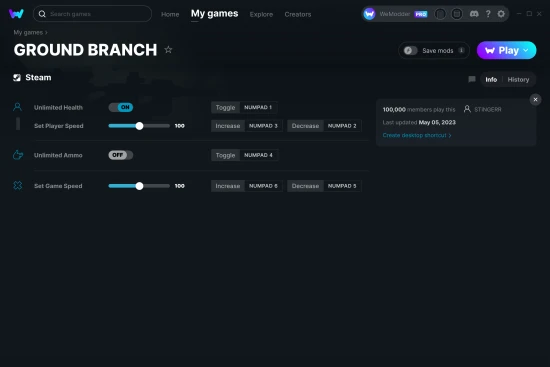Edit the NUMPAD 5 hotkey binding
The height and width of the screenshot is (367, 550).
point(342,186)
